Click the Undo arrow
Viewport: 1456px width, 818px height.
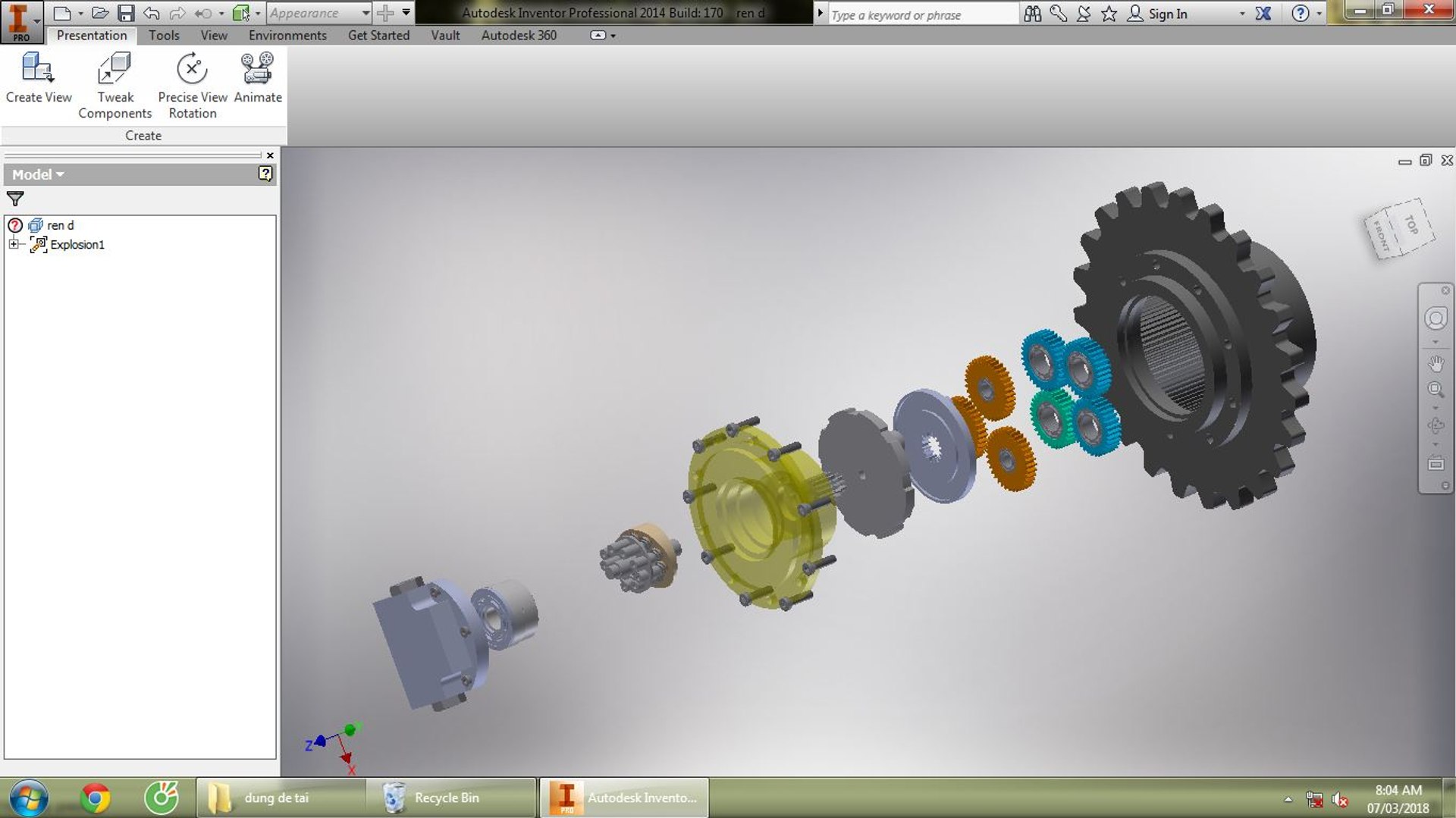point(151,13)
